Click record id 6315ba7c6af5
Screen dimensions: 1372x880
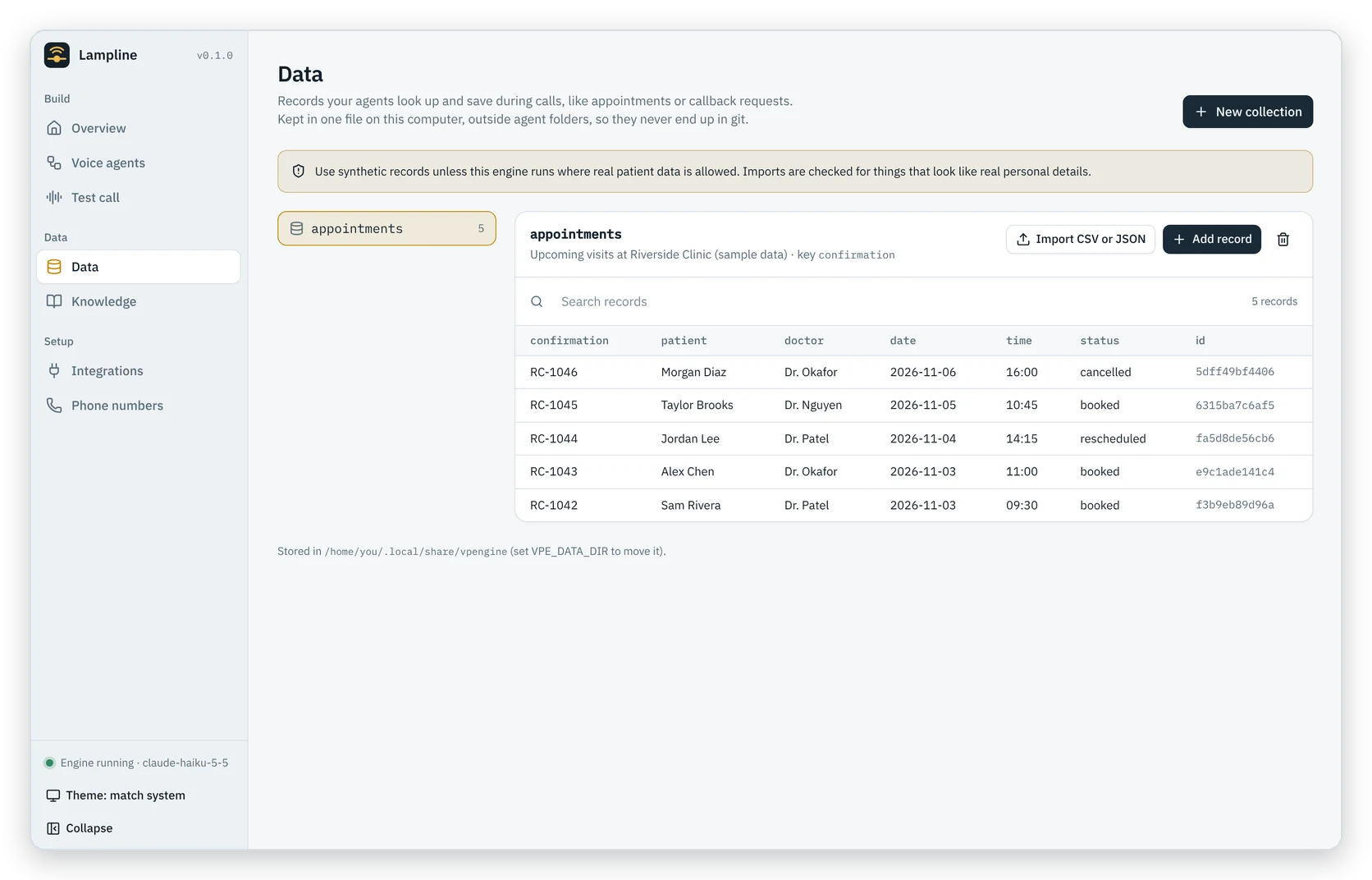(x=1235, y=405)
